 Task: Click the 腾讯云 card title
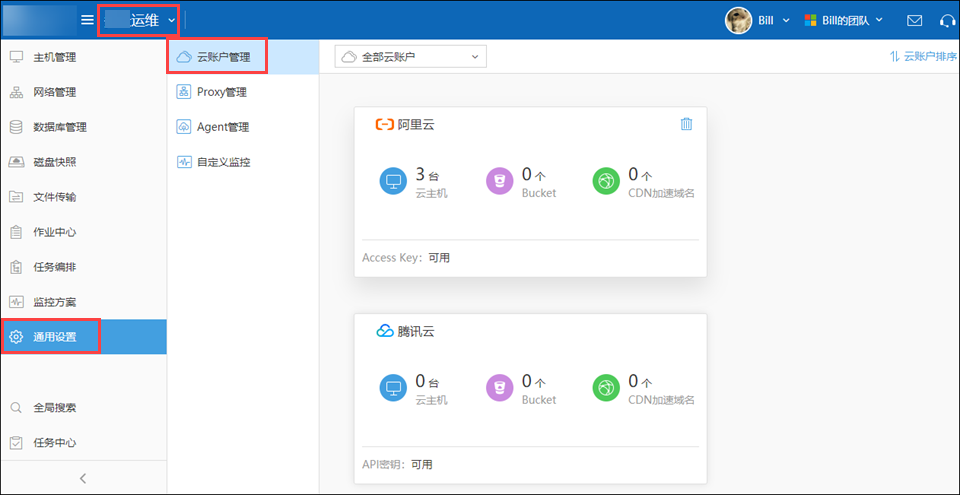tap(416, 331)
